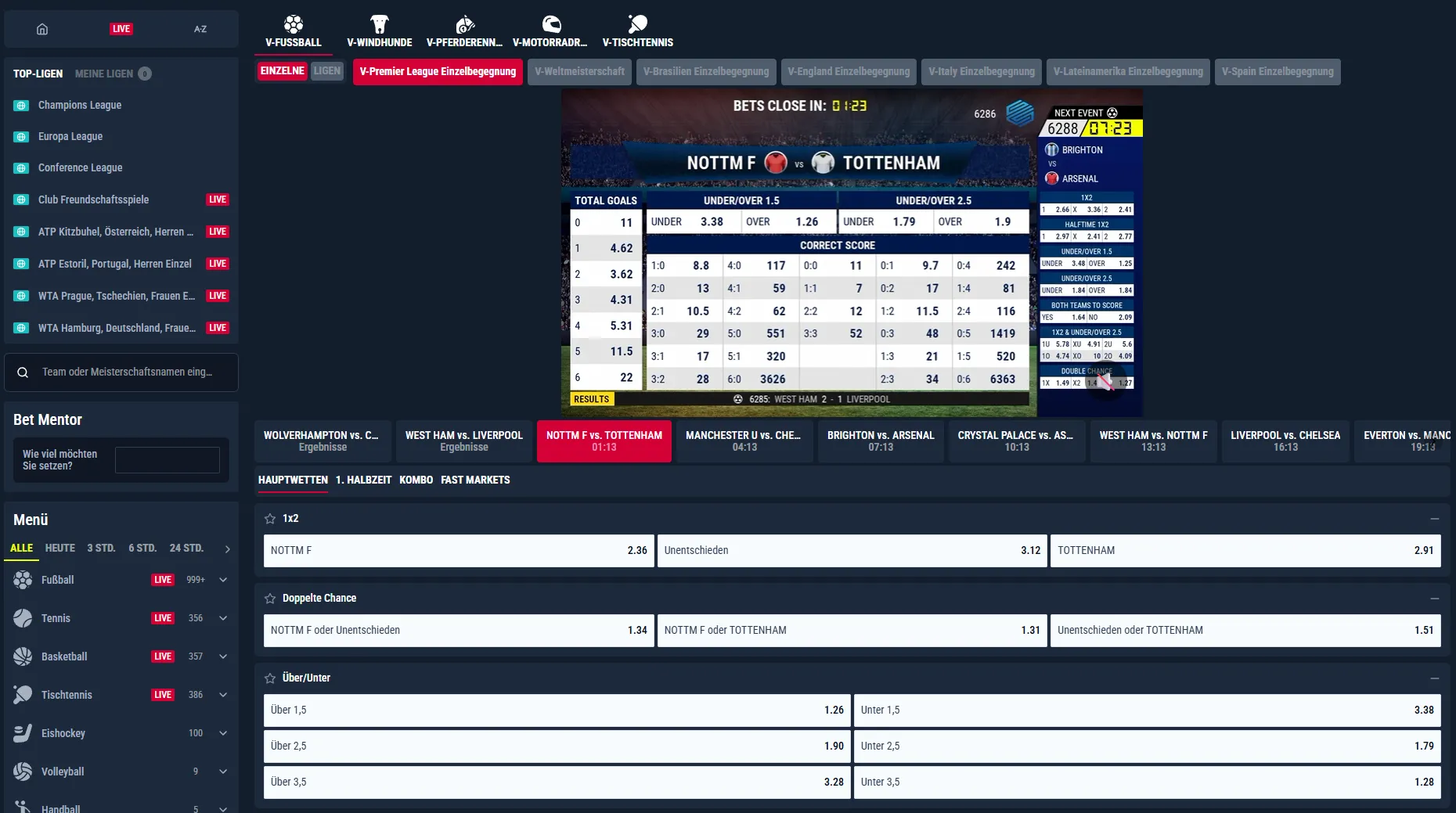Image resolution: width=1456 pixels, height=813 pixels.
Task: Switch to EINZELNE view toggle
Action: (283, 71)
